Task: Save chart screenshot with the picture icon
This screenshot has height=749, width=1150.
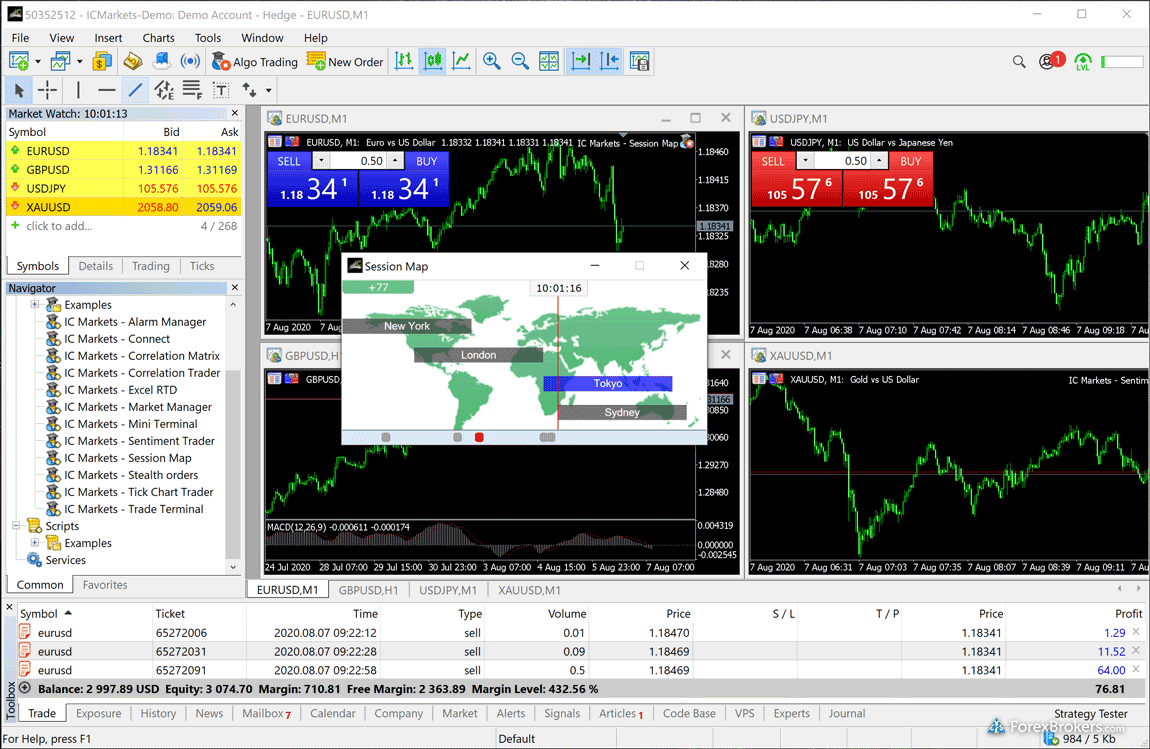Action: pyautogui.click(x=640, y=62)
